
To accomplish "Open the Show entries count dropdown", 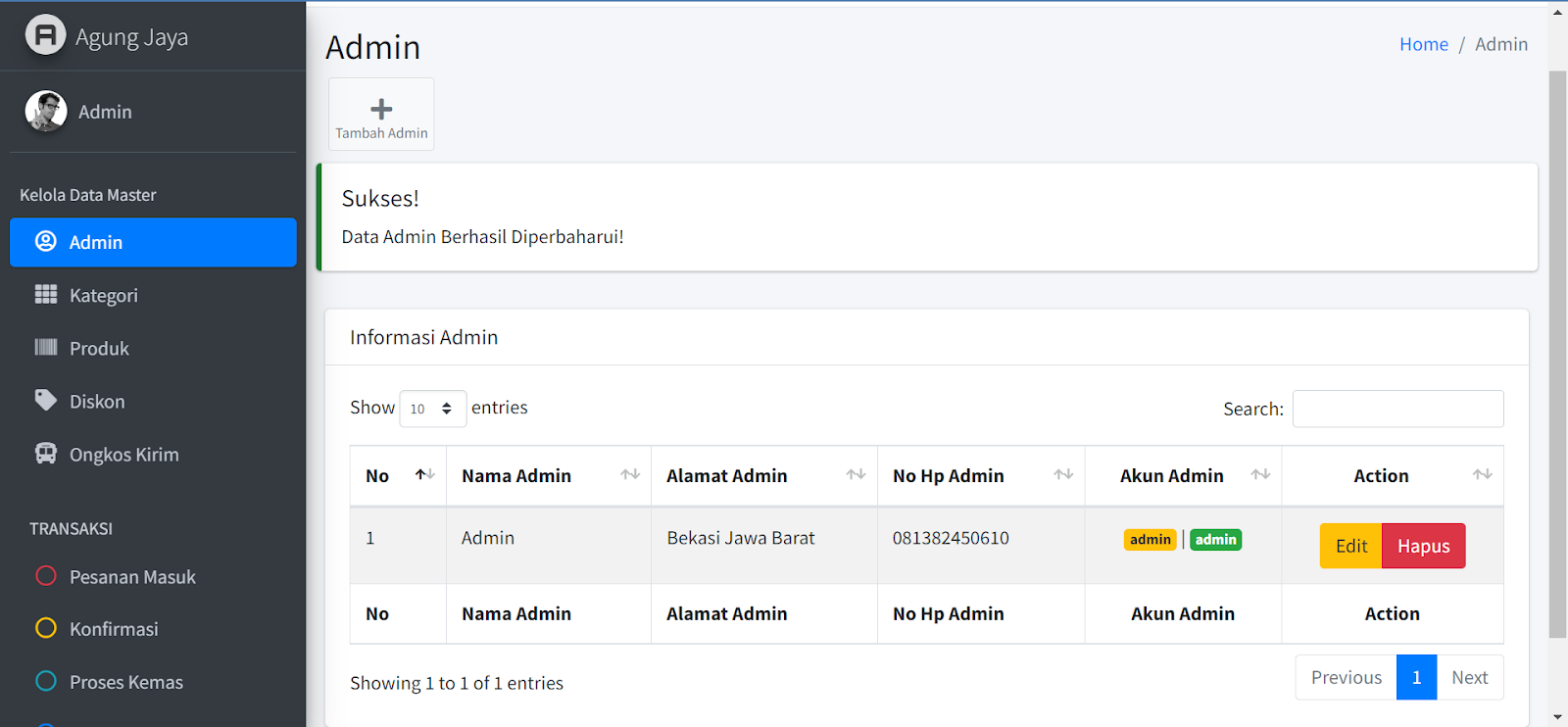I will coord(432,409).
